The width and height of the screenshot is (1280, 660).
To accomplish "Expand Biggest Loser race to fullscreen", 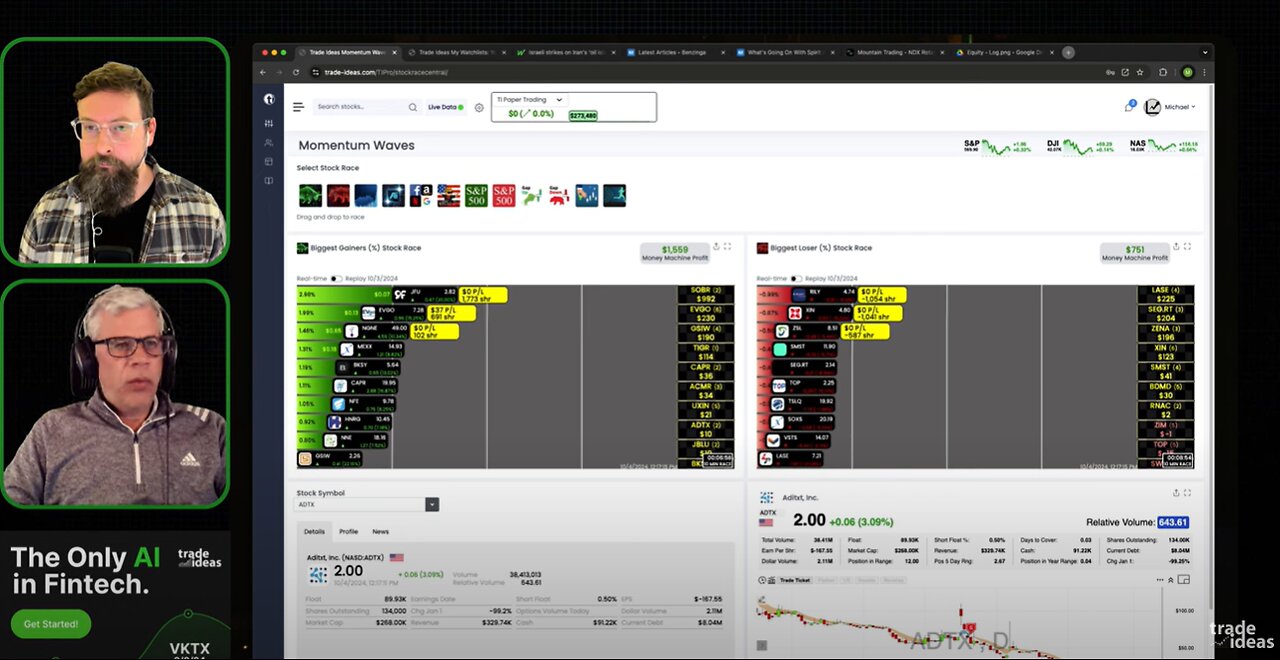I will [x=1188, y=246].
